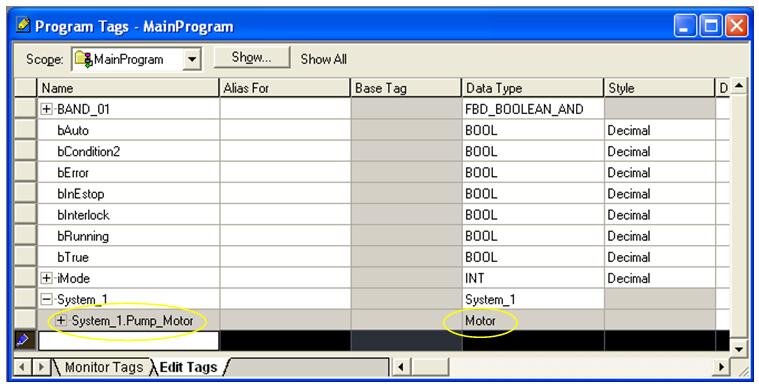
Task: Click the Name column header
Action: 128,88
